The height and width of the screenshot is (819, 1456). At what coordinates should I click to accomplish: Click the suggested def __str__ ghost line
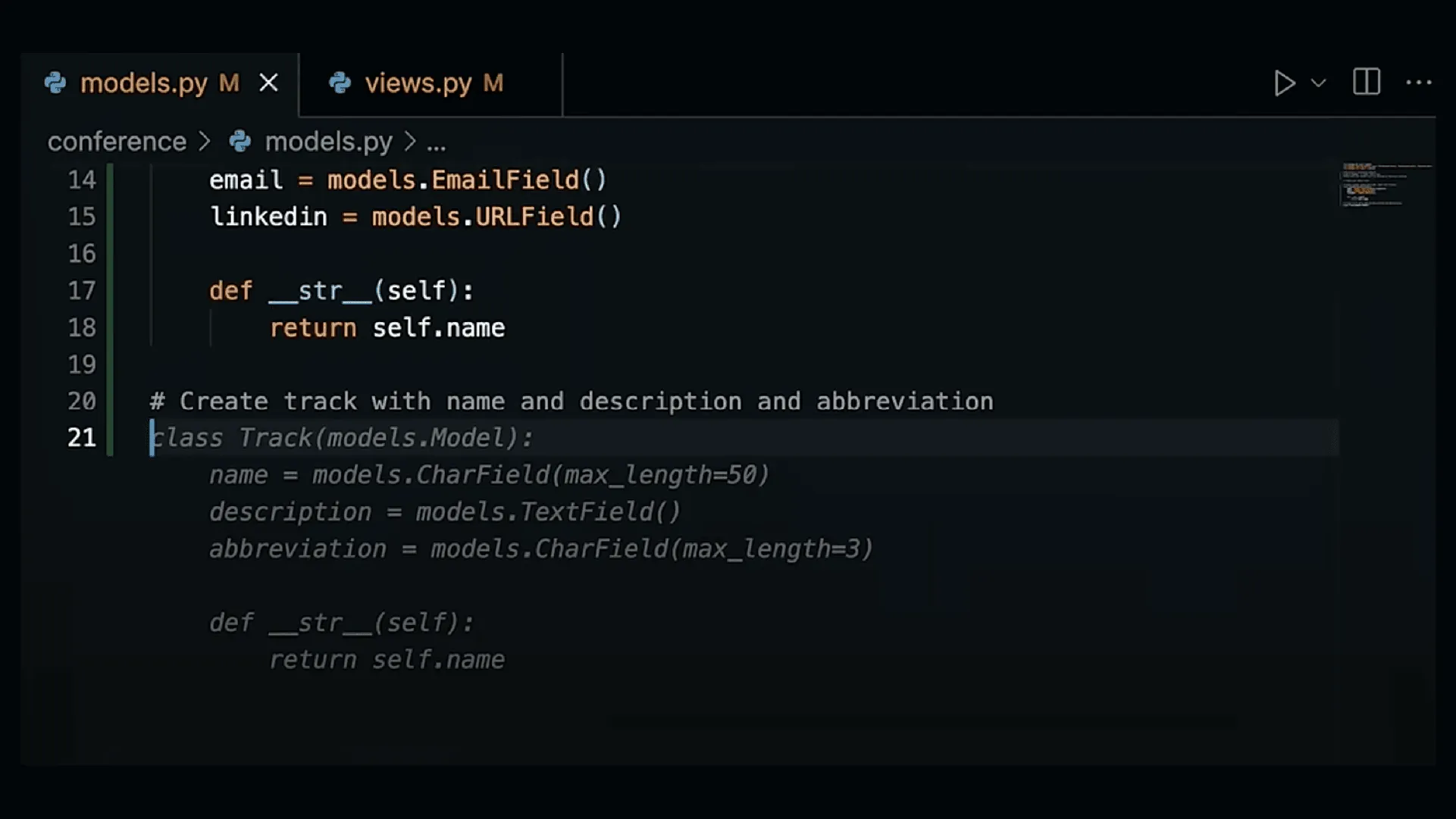point(342,623)
